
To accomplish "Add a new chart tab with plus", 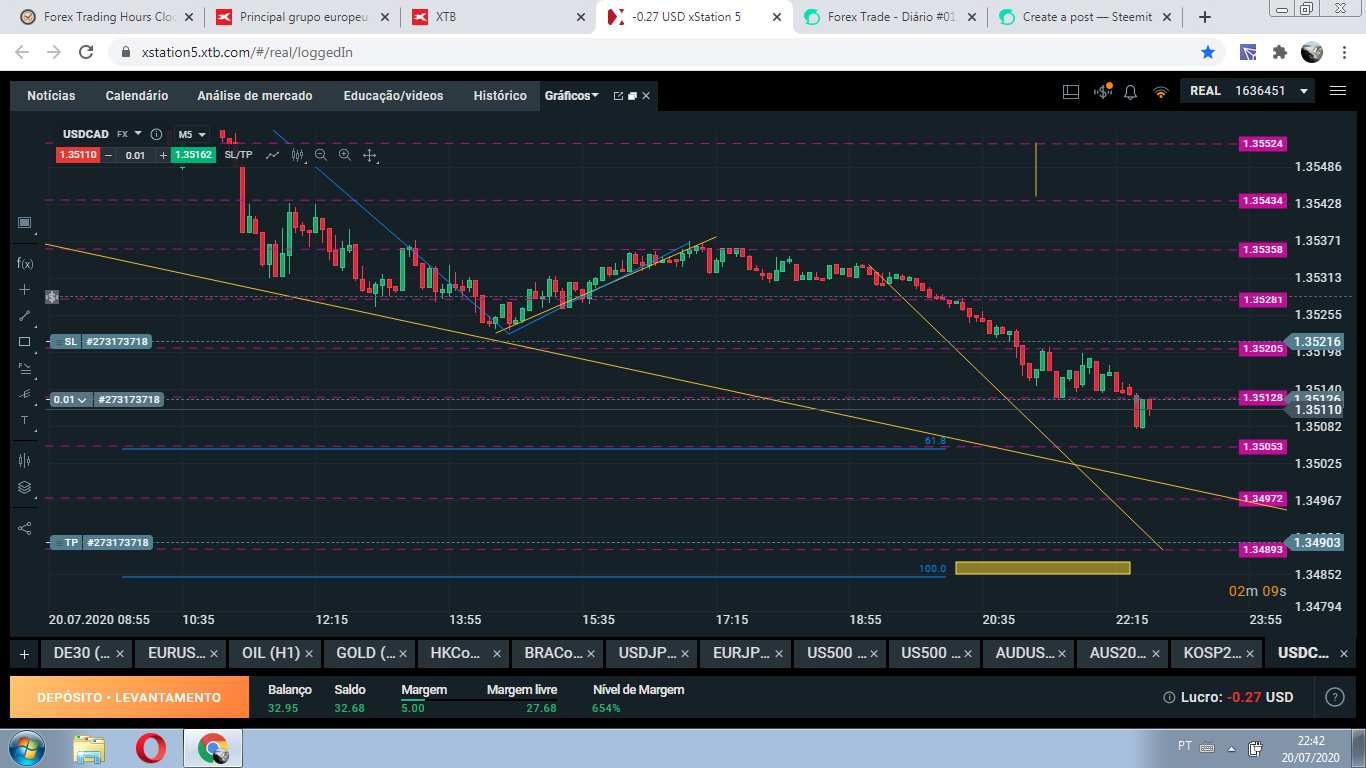I will tap(24, 654).
